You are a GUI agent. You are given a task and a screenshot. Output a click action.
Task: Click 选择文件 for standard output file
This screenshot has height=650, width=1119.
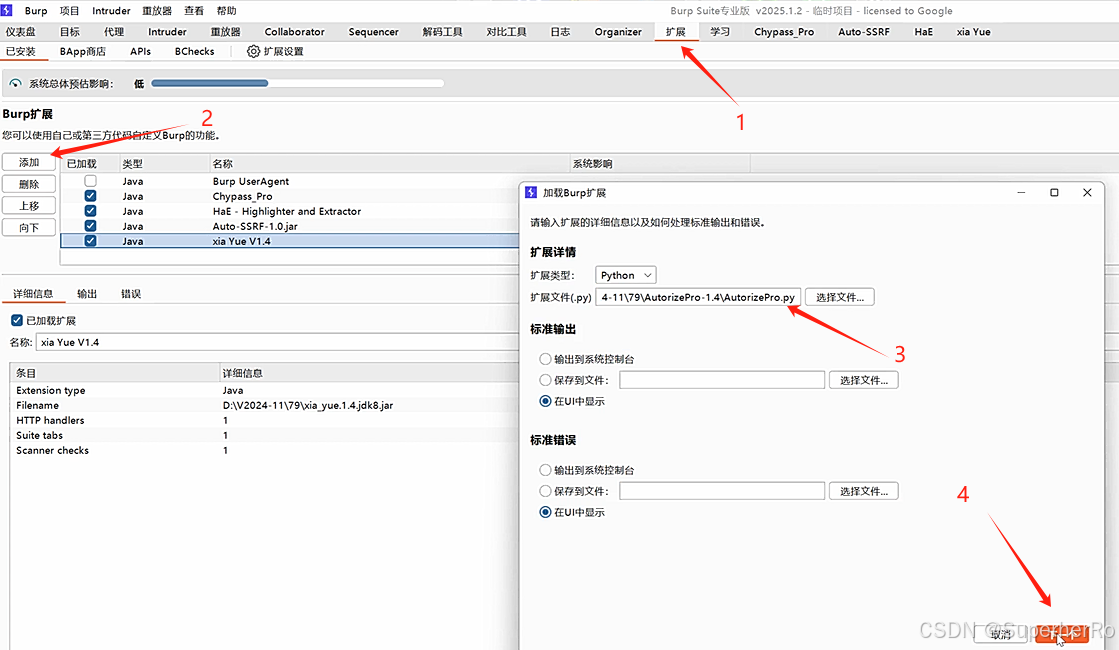(864, 380)
